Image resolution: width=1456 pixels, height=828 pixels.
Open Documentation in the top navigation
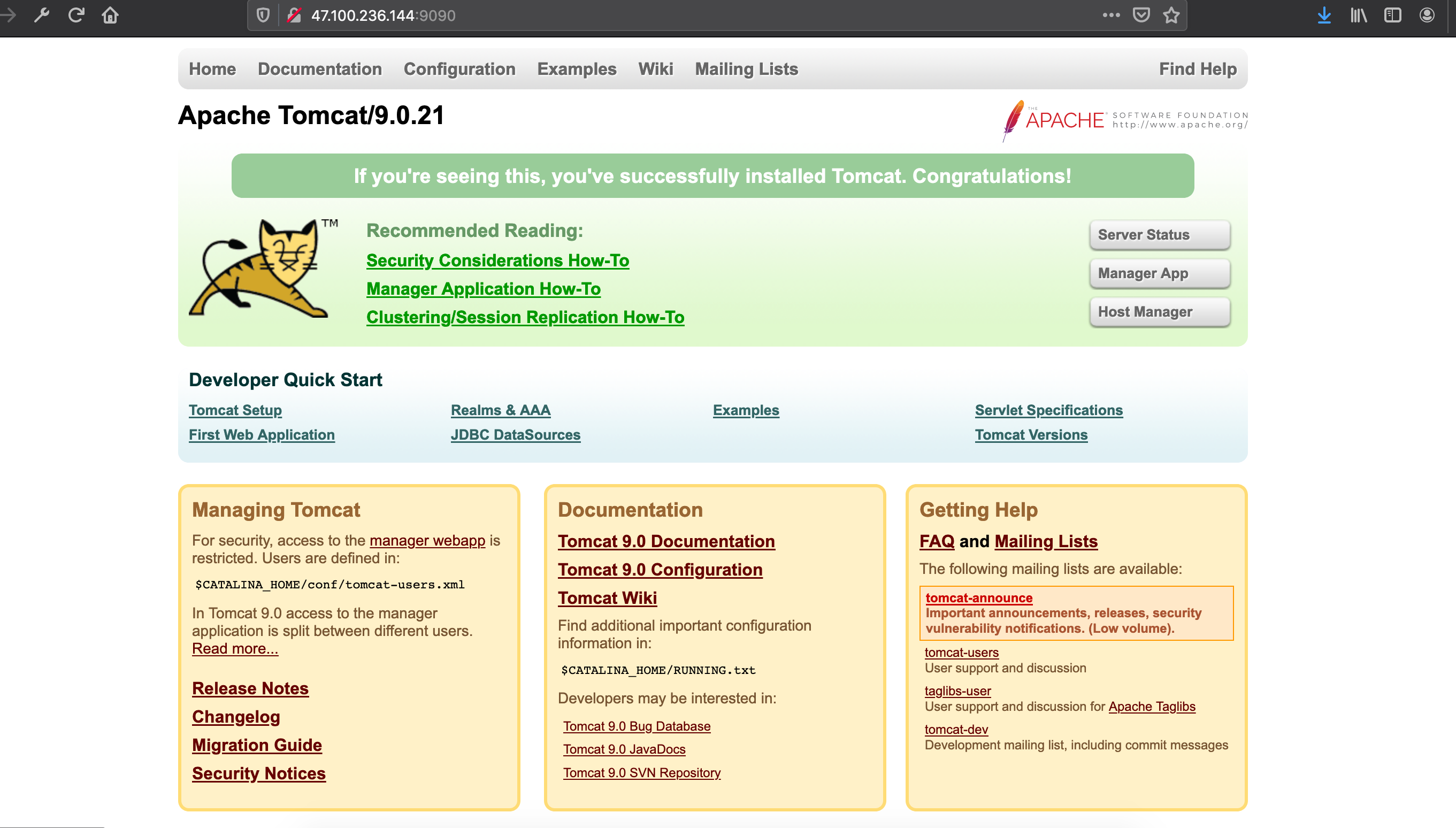pyautogui.click(x=319, y=69)
